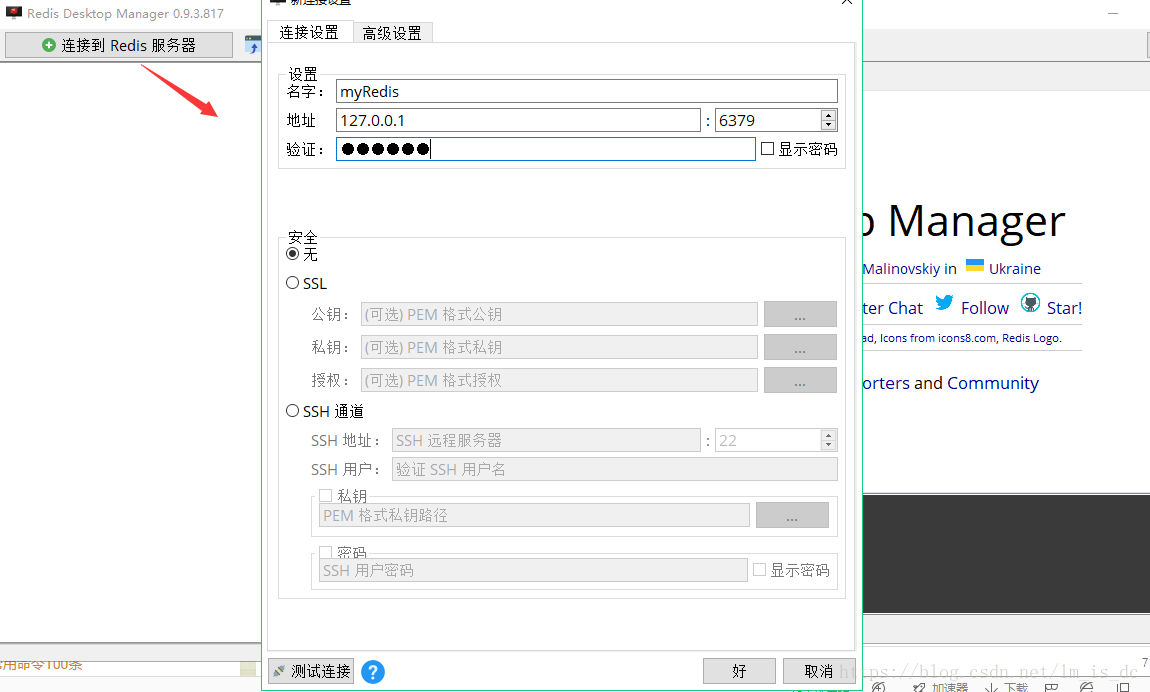The width and height of the screenshot is (1150, 692).
Task: Click the PEM 格式私钥路径 field
Action: coord(534,515)
